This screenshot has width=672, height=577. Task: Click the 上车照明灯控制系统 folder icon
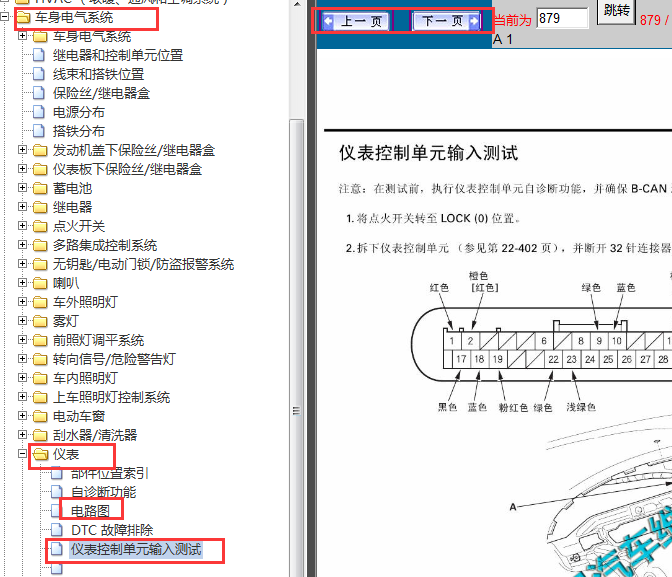coord(40,397)
